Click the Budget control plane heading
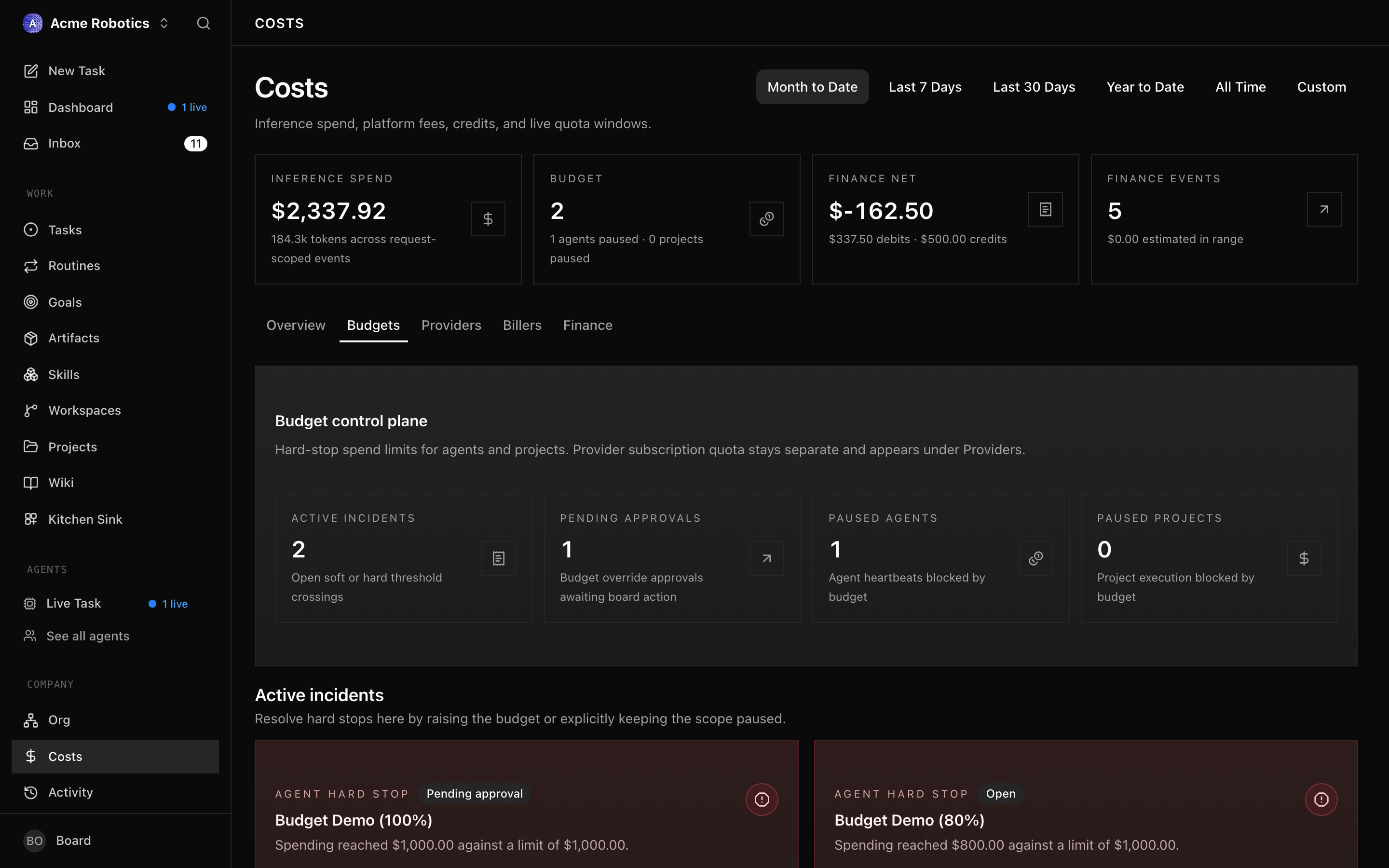1389x868 pixels. tap(351, 421)
